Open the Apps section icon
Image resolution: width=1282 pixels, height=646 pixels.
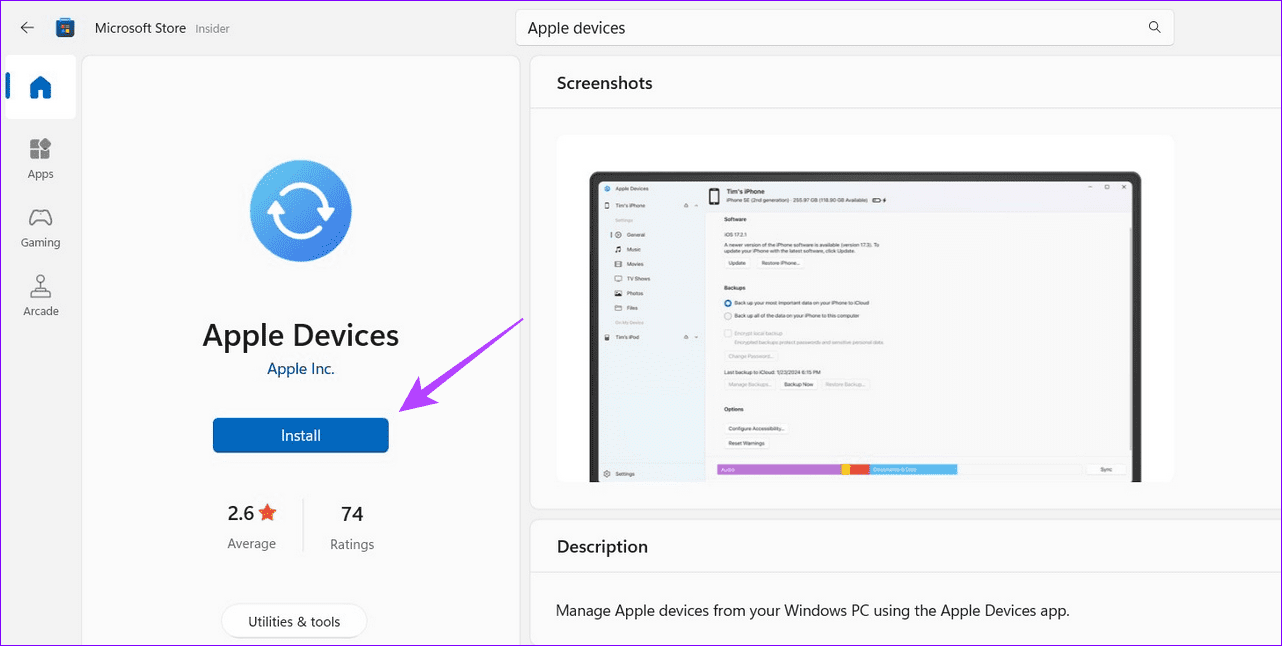click(x=40, y=148)
